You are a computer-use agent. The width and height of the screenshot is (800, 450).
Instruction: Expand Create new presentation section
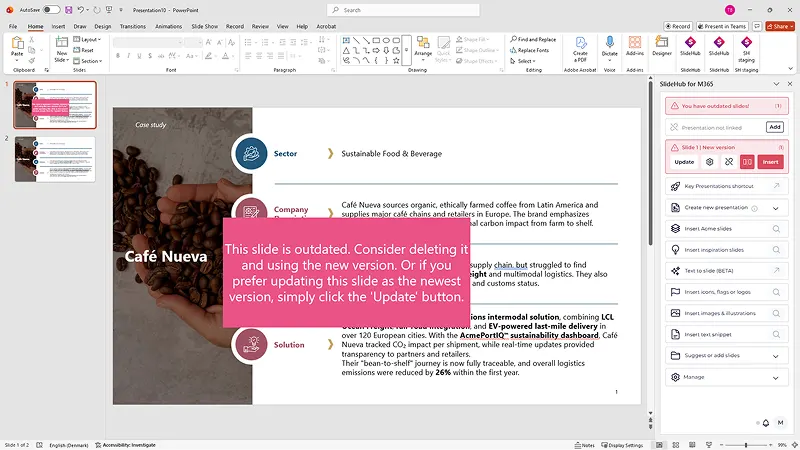776,208
